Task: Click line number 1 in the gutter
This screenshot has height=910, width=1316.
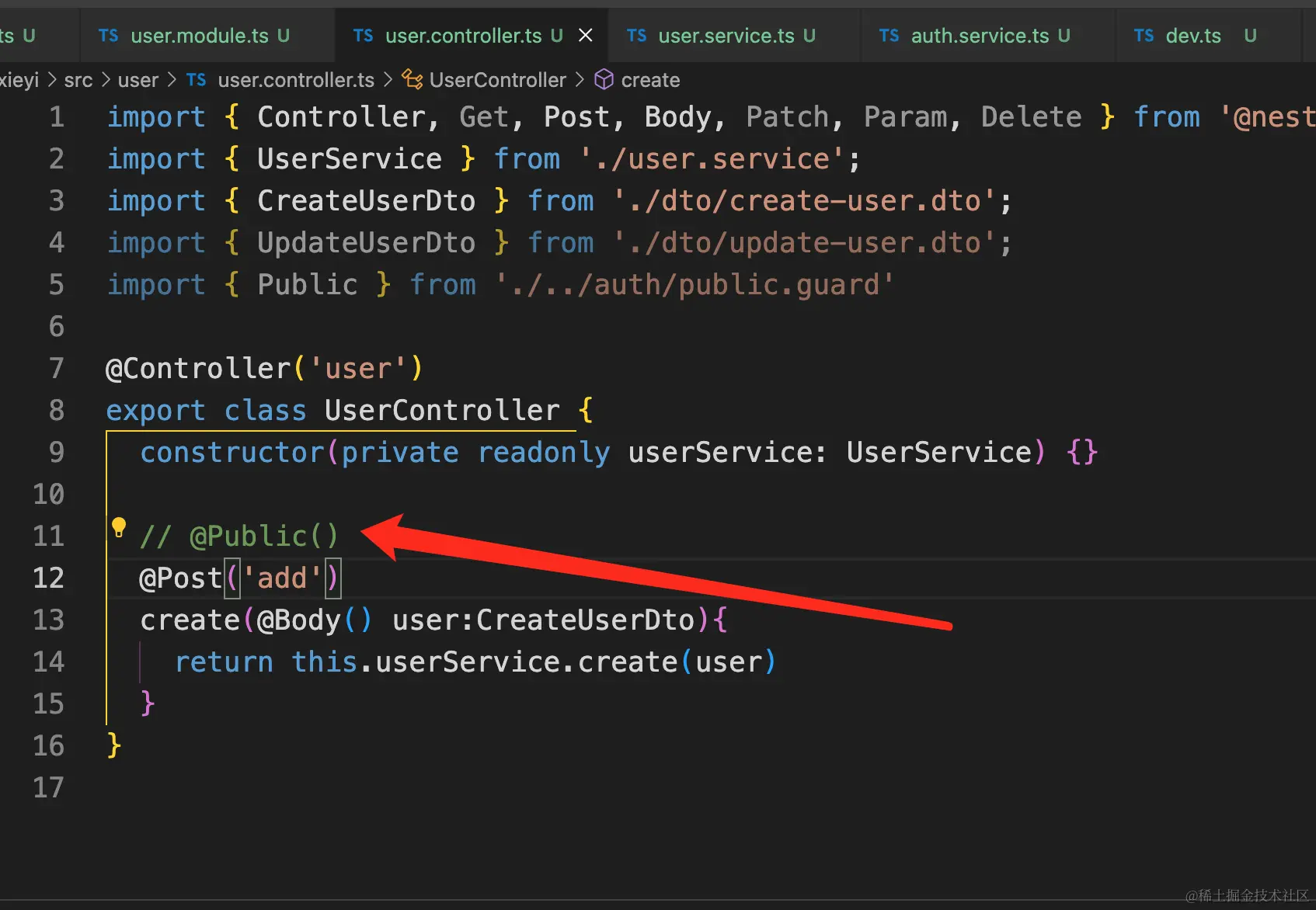Action: (x=57, y=117)
